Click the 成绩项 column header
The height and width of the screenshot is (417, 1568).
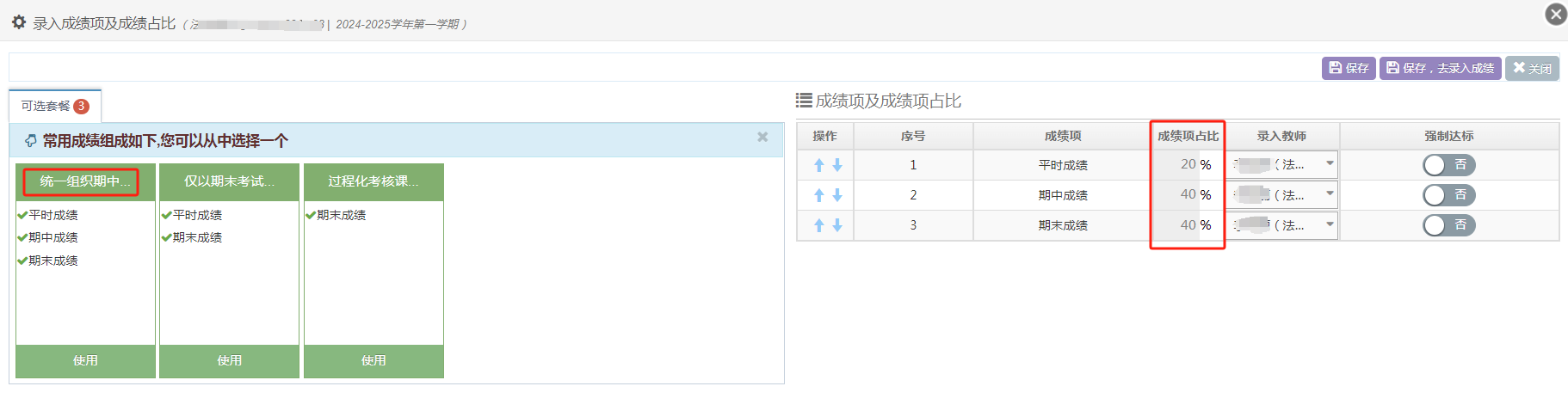[x=1063, y=136]
